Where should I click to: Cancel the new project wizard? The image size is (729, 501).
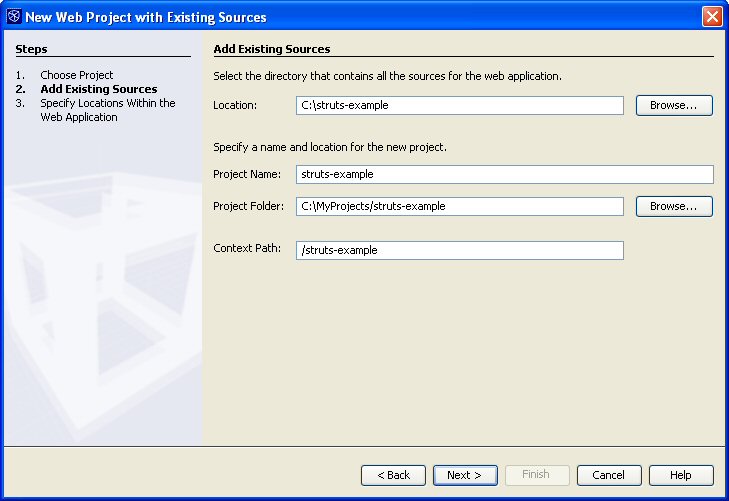(x=609, y=475)
